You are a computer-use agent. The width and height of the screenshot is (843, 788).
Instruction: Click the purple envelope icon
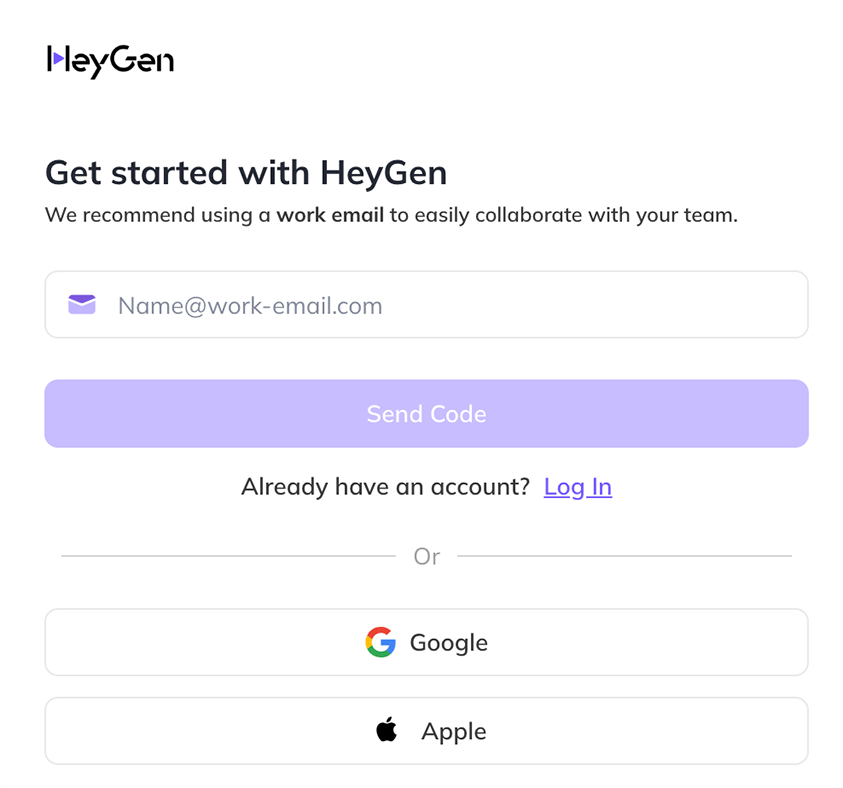[x=82, y=304]
